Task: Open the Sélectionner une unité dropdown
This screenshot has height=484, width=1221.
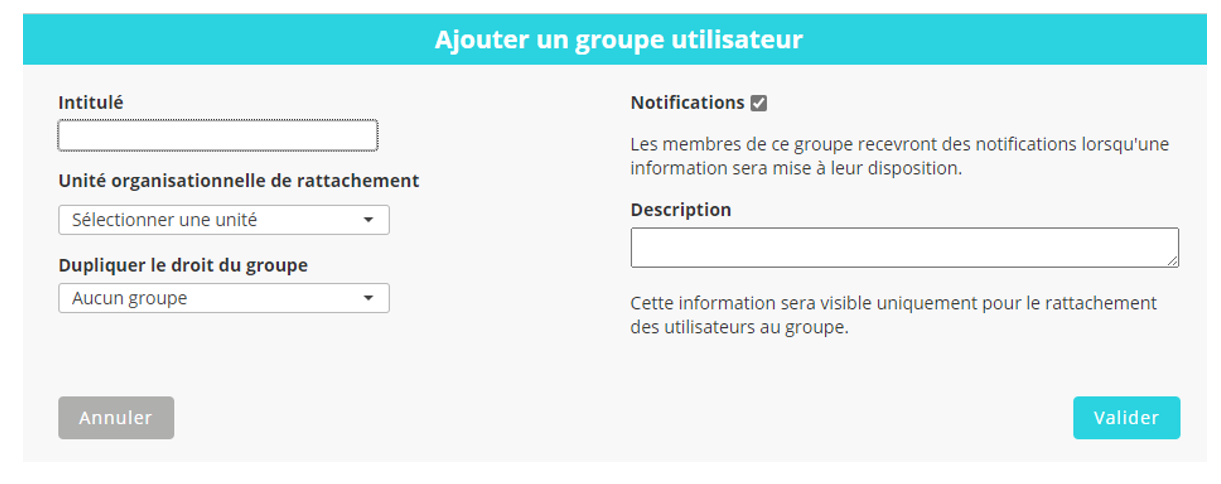Action: pyautogui.click(x=210, y=220)
